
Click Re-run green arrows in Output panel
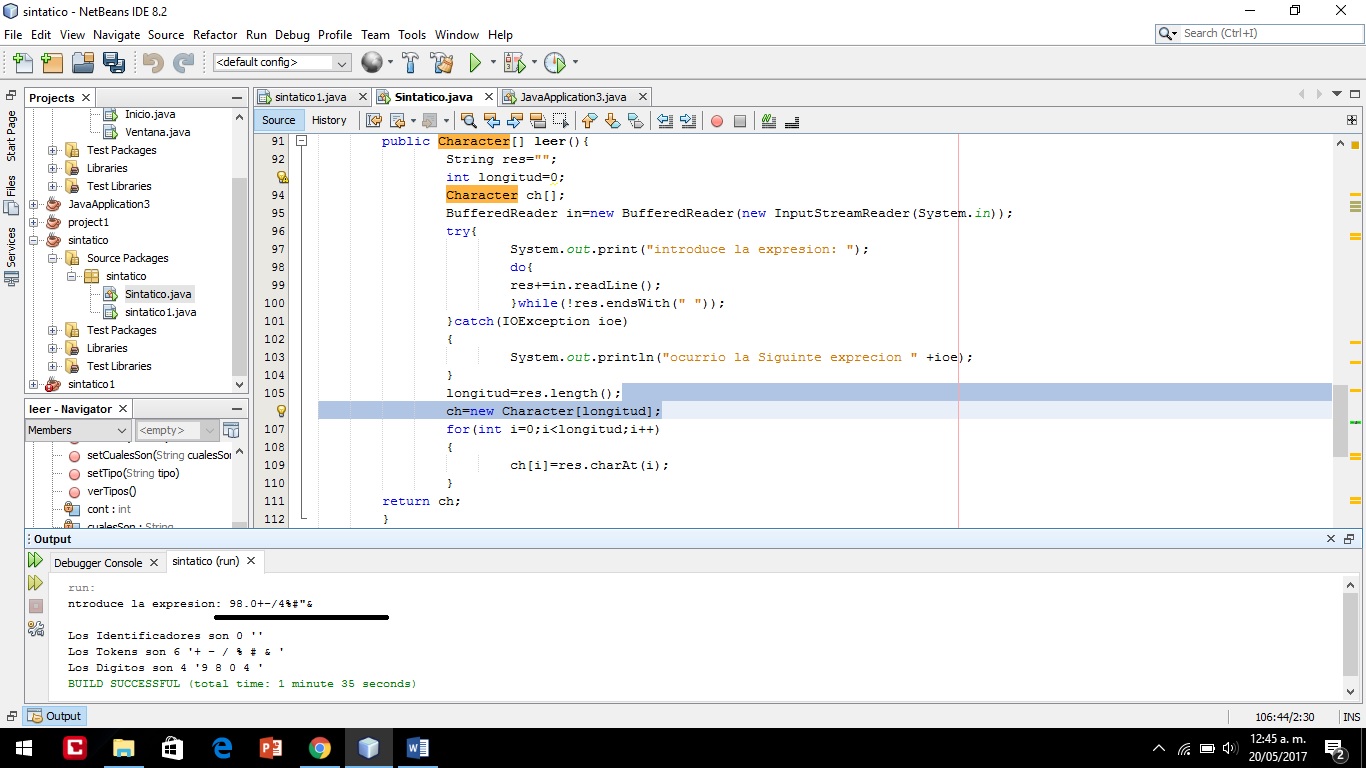coord(36,561)
